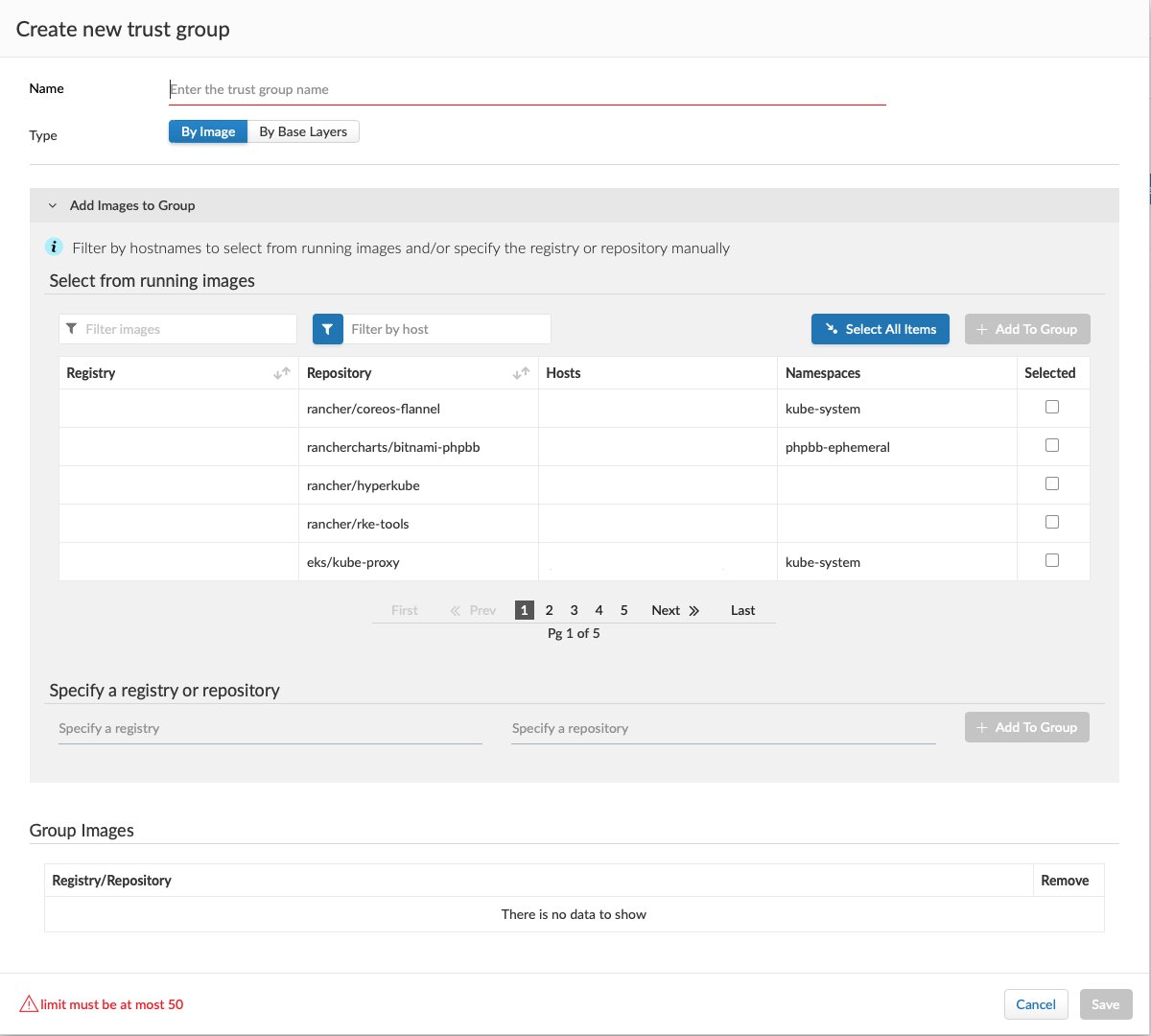Image resolution: width=1151 pixels, height=1036 pixels.
Task: Click the Registry column sort arrows
Action: coord(281,373)
